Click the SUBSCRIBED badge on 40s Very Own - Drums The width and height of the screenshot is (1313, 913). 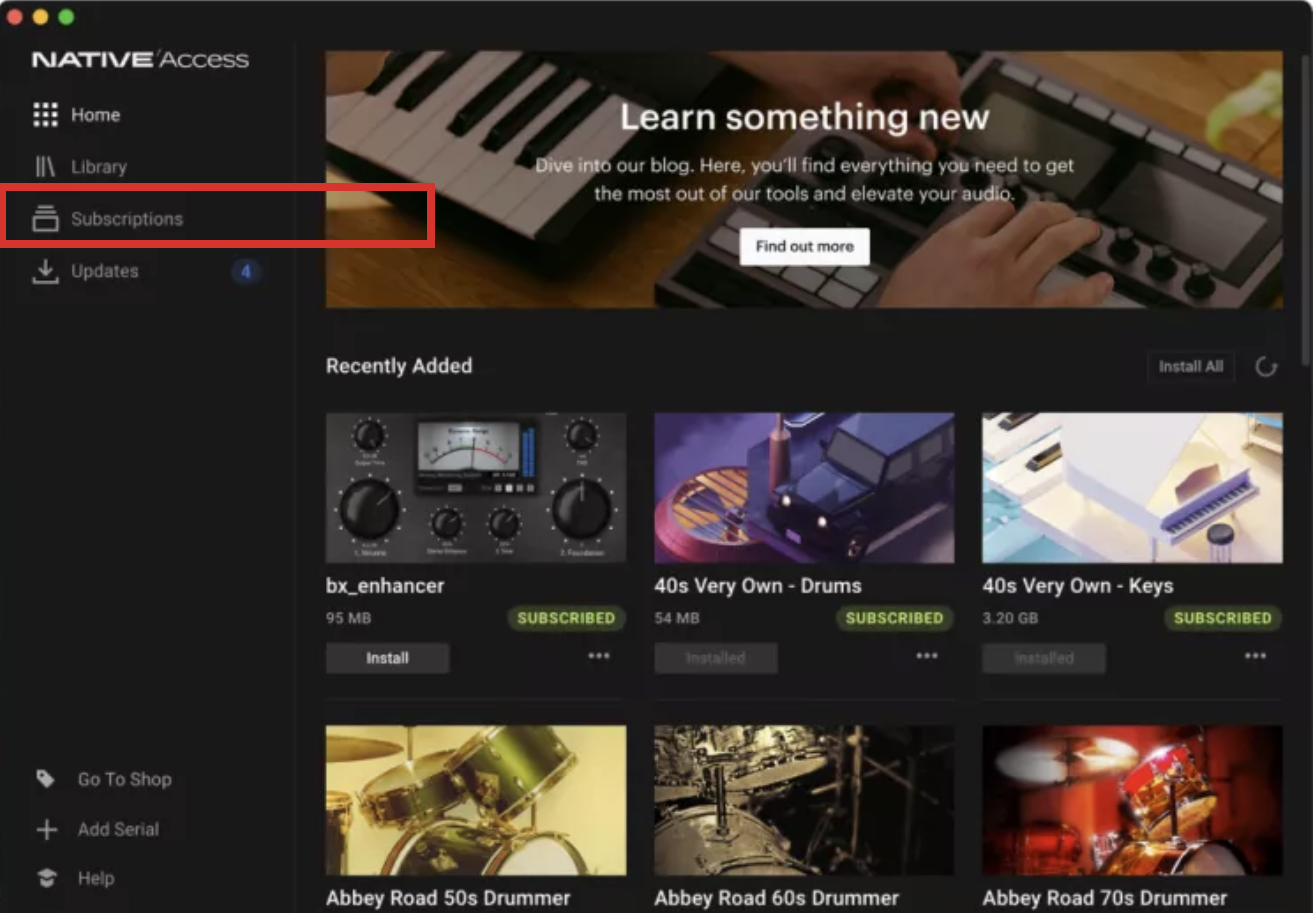click(894, 618)
